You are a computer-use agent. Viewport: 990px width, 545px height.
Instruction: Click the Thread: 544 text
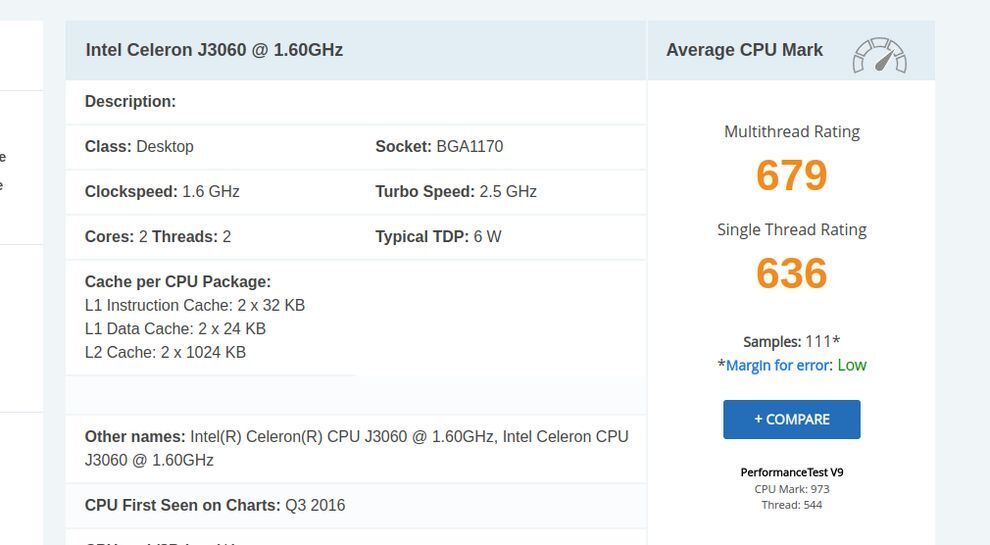pos(791,505)
